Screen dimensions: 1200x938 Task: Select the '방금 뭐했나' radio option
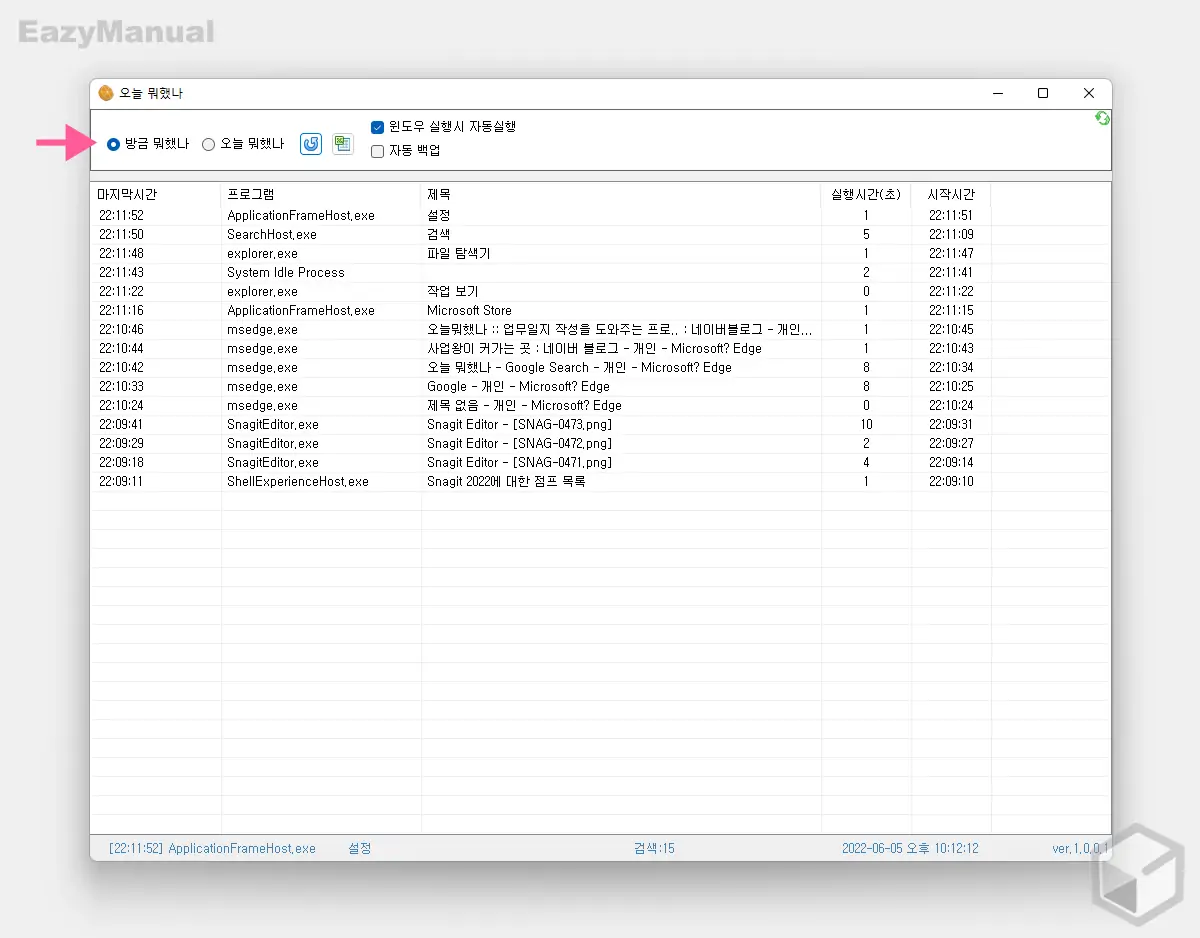(114, 144)
